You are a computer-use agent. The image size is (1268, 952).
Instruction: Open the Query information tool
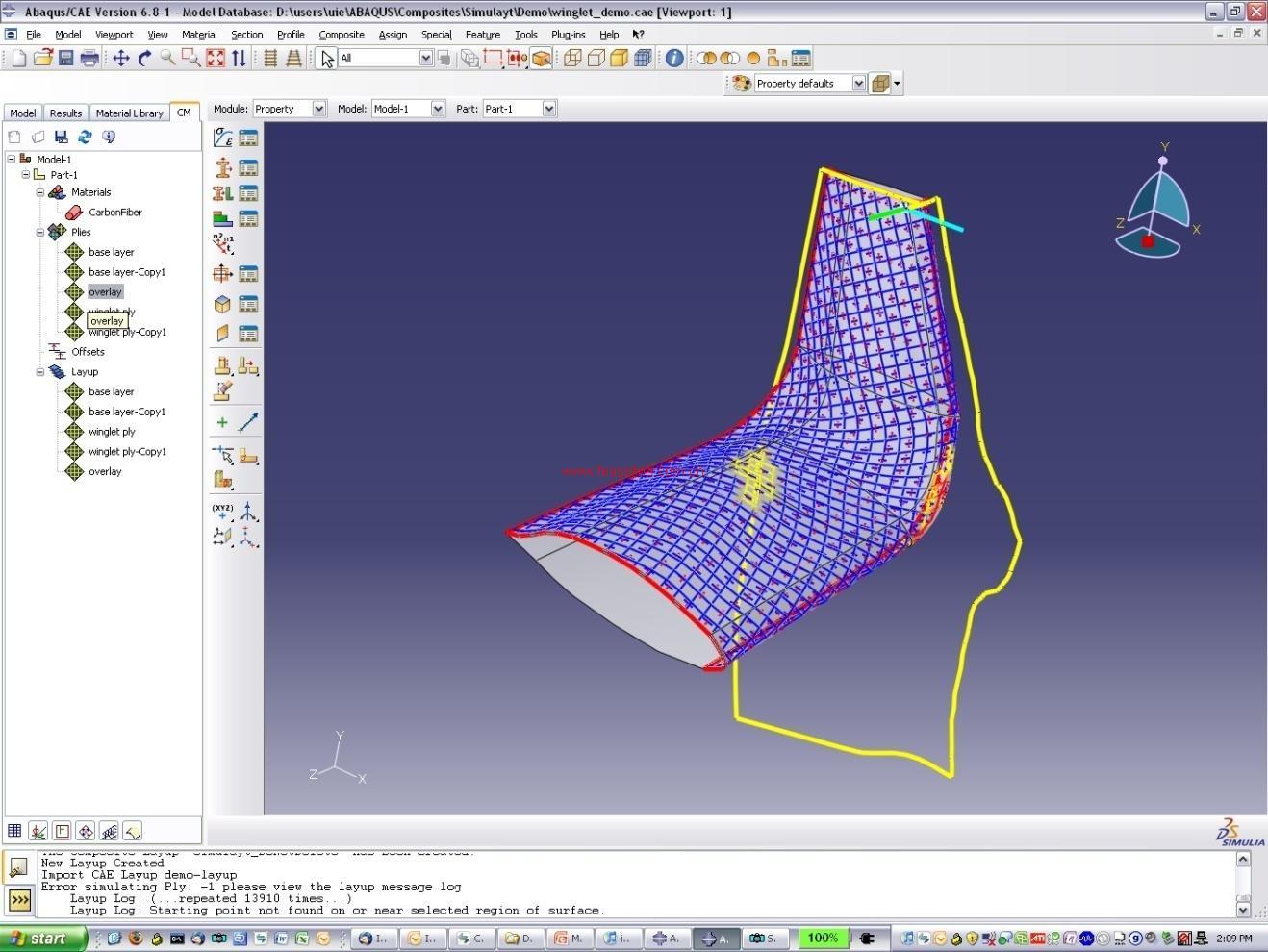click(674, 59)
